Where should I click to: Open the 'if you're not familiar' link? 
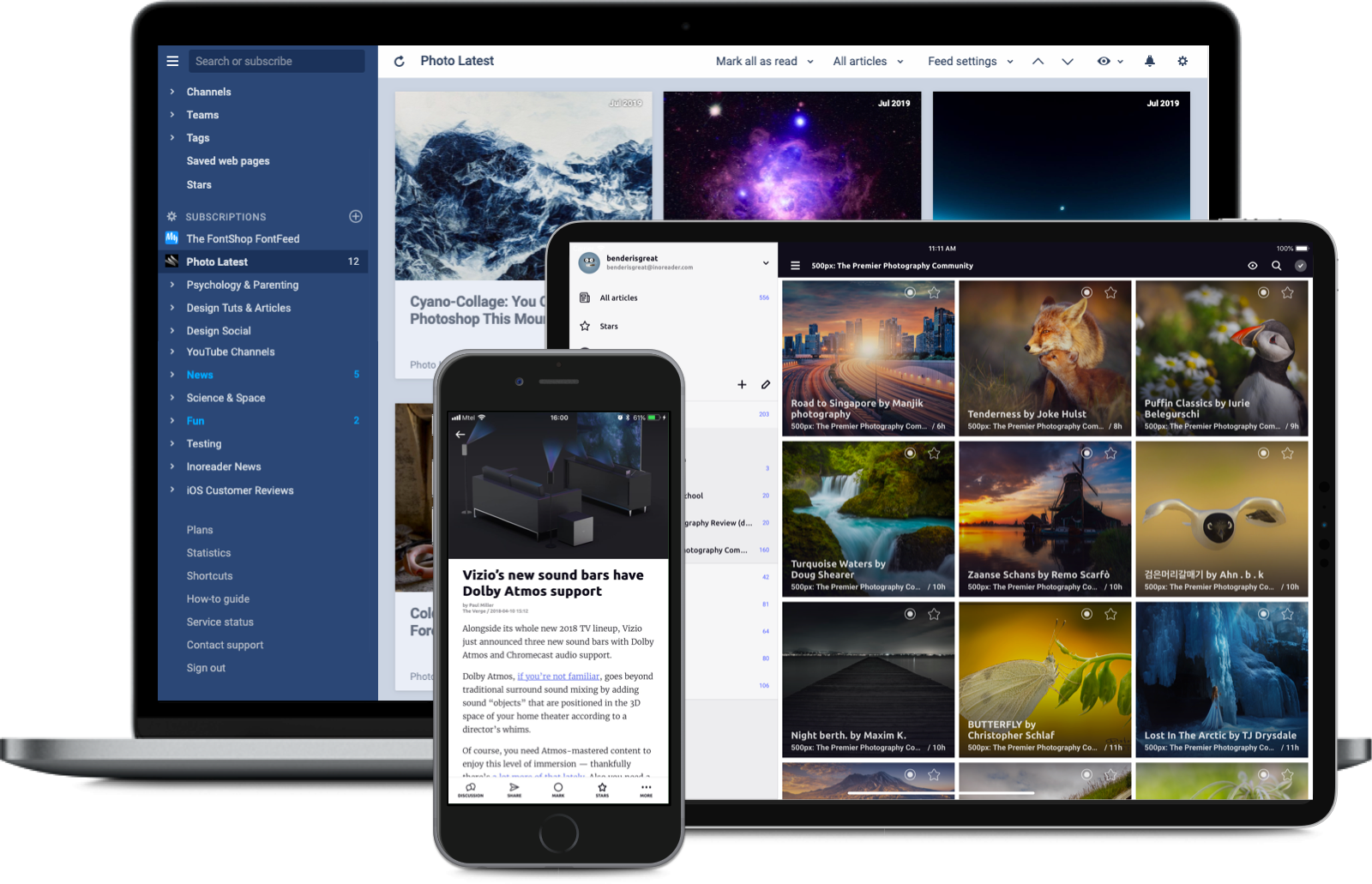click(558, 676)
